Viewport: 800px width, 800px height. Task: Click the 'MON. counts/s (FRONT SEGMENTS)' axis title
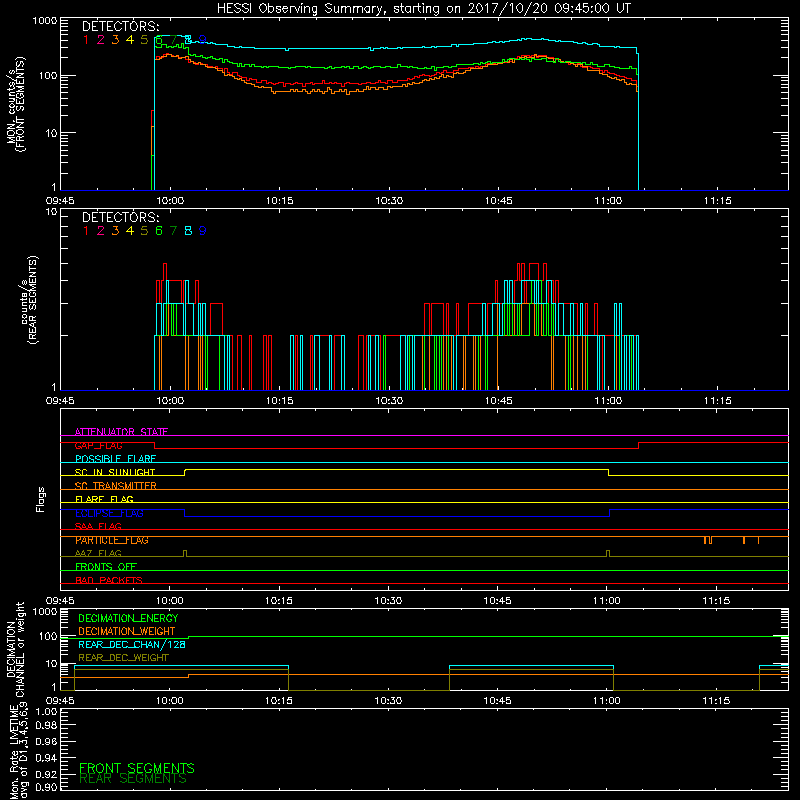tap(16, 104)
